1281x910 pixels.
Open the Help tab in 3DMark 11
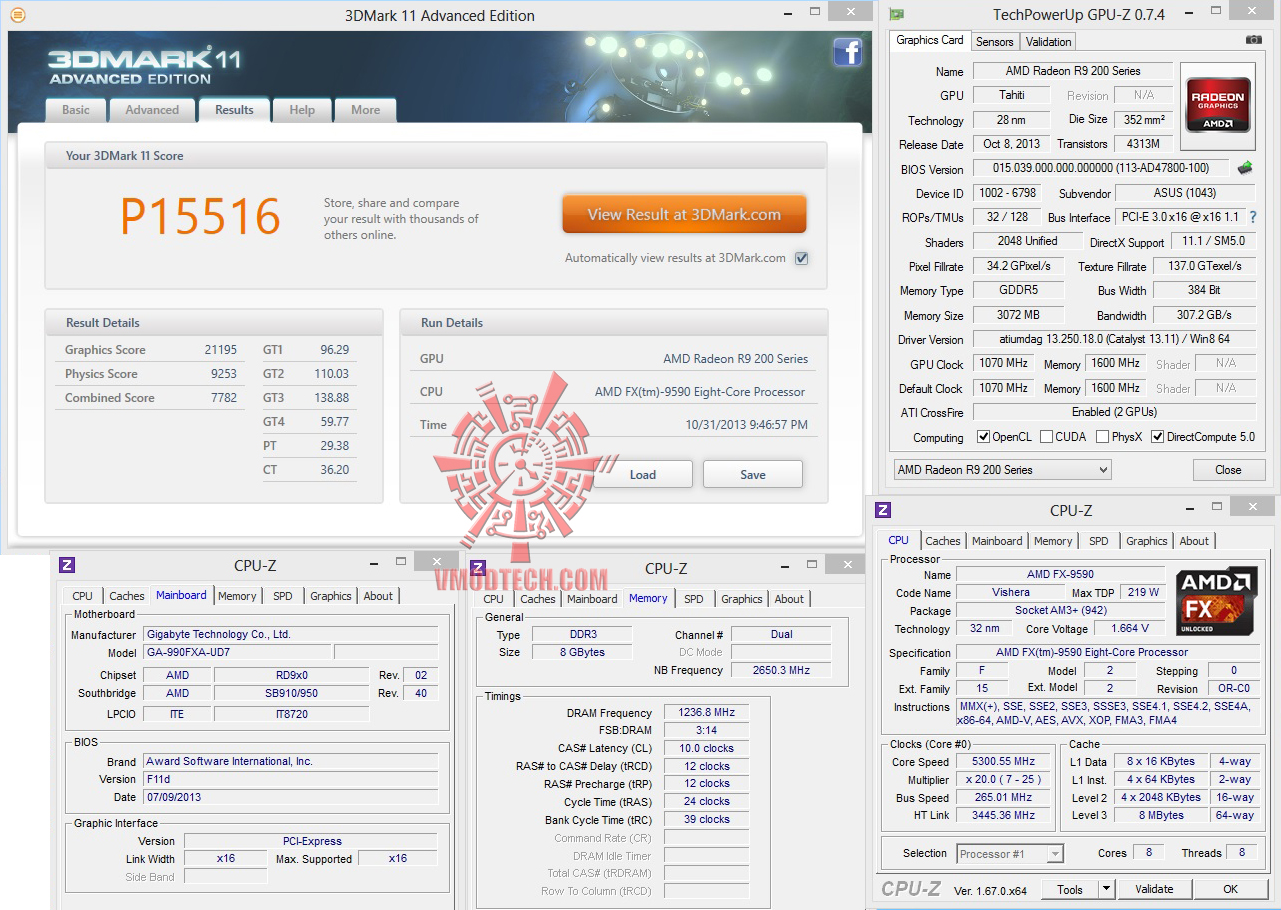[302, 110]
